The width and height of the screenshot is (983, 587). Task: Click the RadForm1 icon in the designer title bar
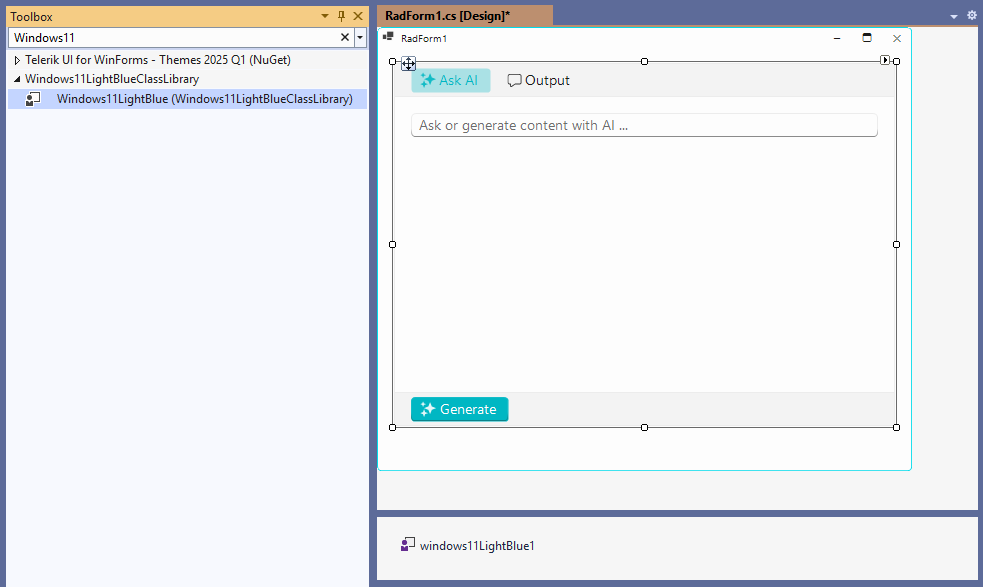[x=388, y=37]
